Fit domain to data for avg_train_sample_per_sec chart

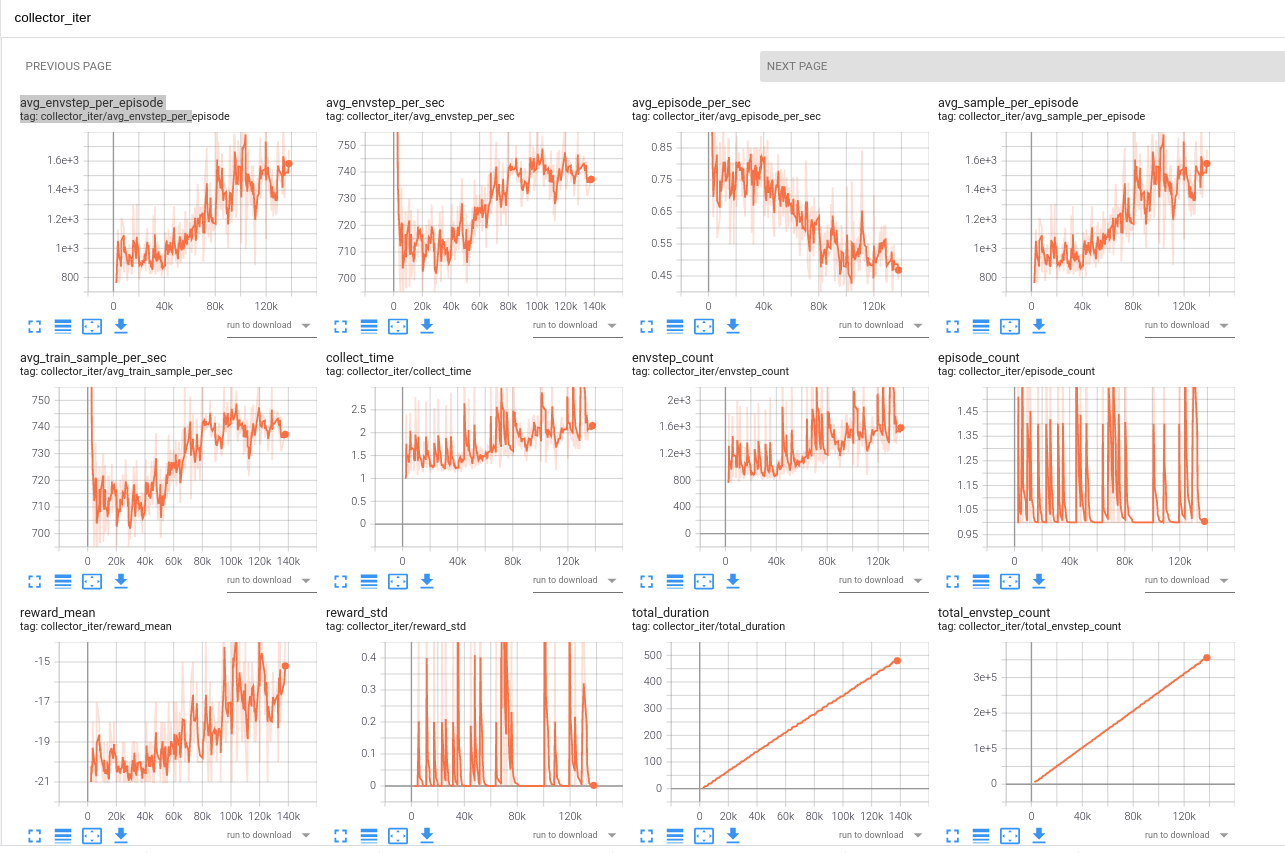pyautogui.click(x=92, y=581)
